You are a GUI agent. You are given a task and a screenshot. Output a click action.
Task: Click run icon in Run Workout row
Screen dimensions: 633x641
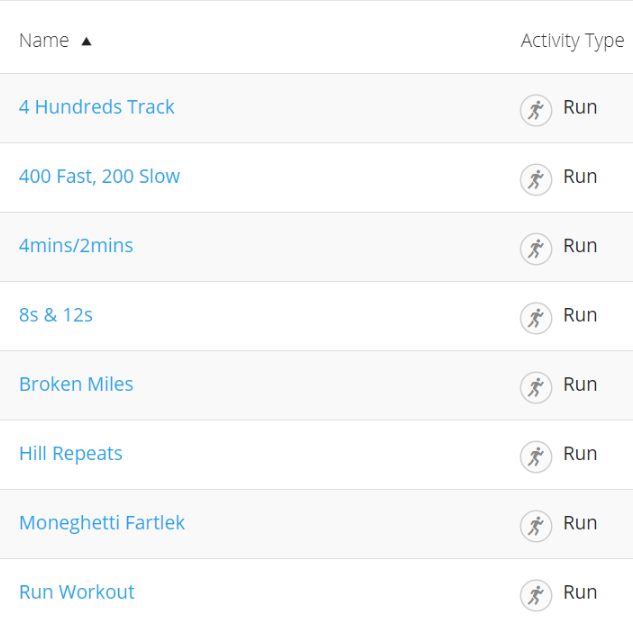(536, 594)
